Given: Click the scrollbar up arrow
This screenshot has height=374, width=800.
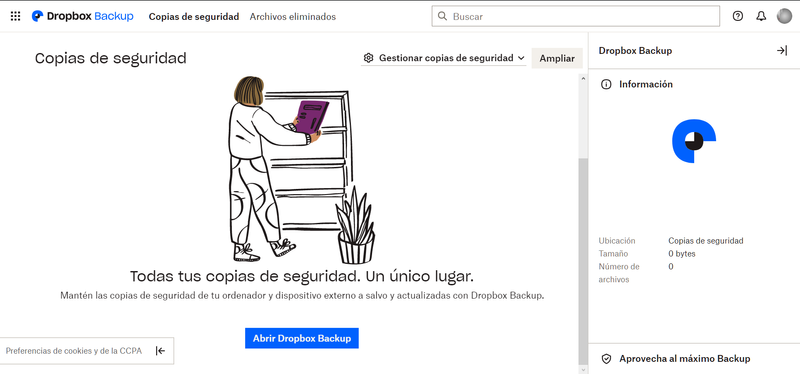Looking at the screenshot, I should click(583, 79).
